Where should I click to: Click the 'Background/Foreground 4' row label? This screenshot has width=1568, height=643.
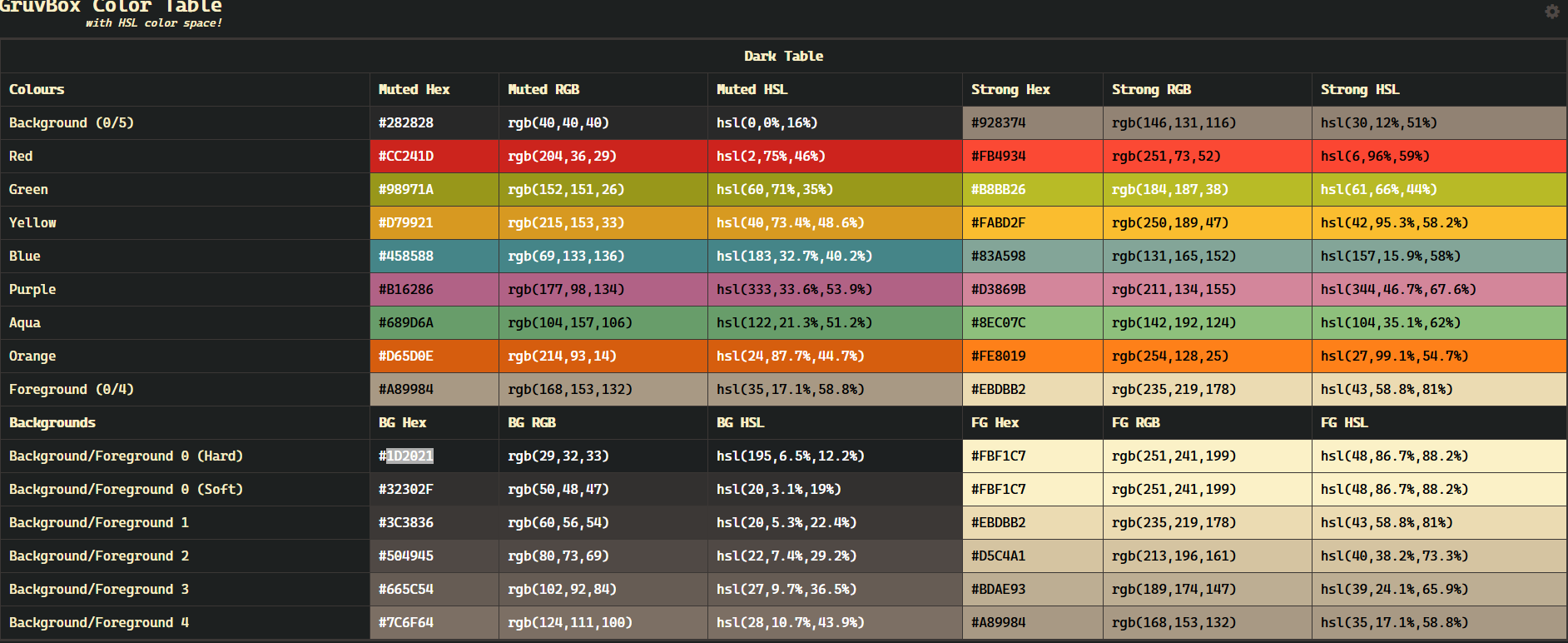(185, 622)
